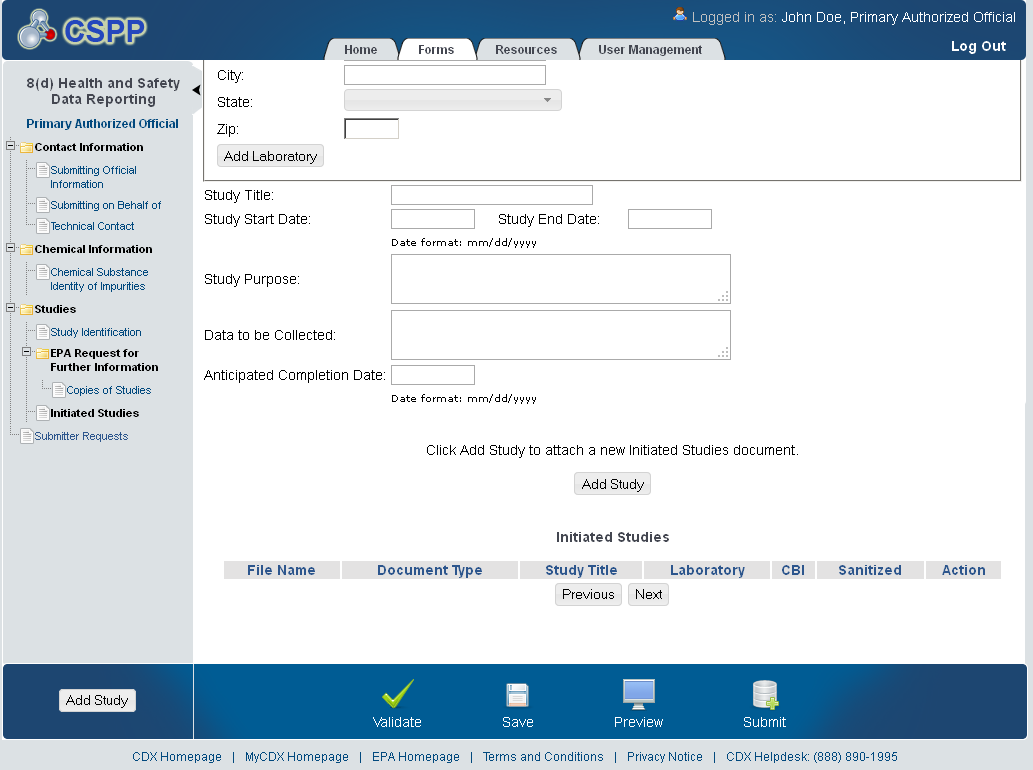Collapse the Studies tree node
This screenshot has height=770, width=1033.
coord(11,309)
